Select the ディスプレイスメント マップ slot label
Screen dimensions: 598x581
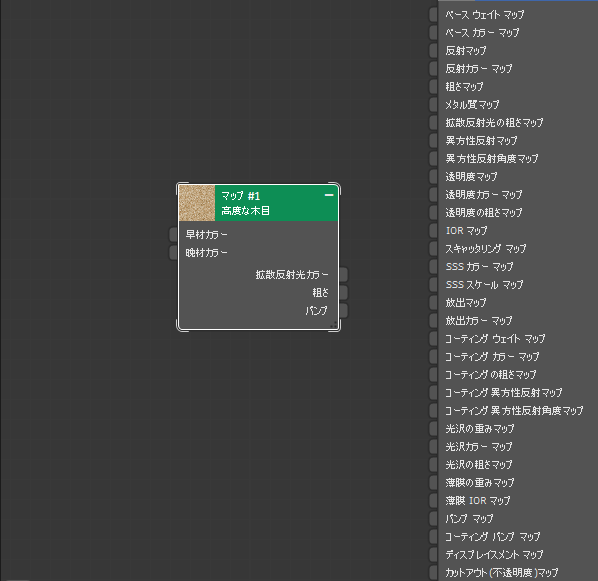pos(494,555)
